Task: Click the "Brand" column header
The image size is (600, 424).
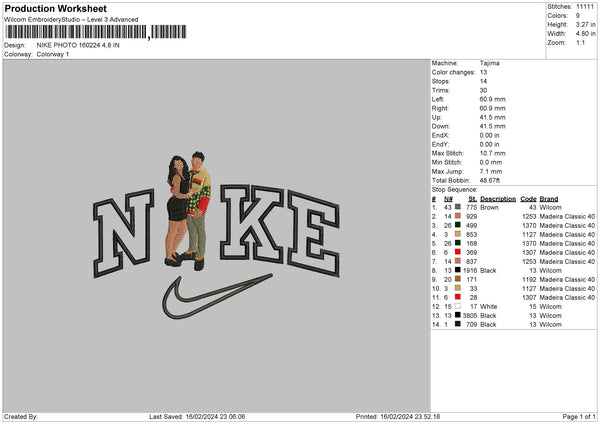Action: [x=549, y=199]
